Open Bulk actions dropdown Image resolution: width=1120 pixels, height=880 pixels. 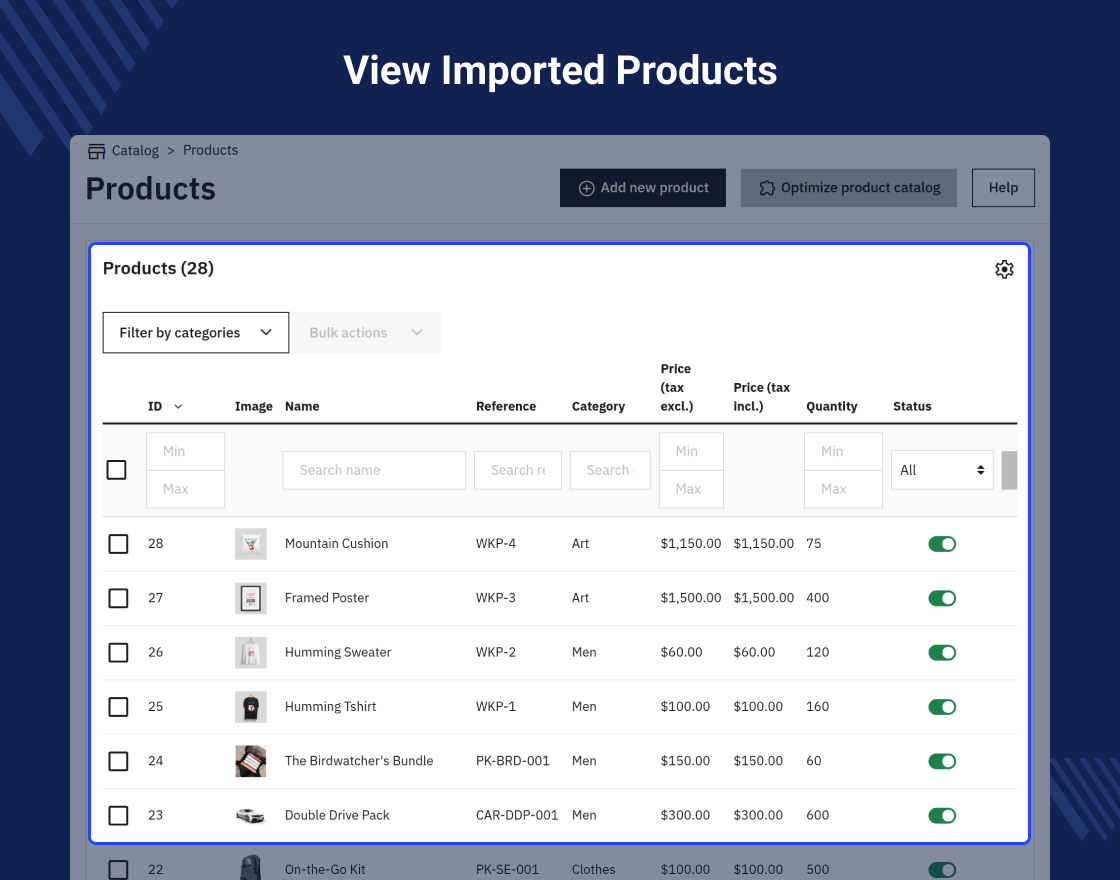pos(366,332)
